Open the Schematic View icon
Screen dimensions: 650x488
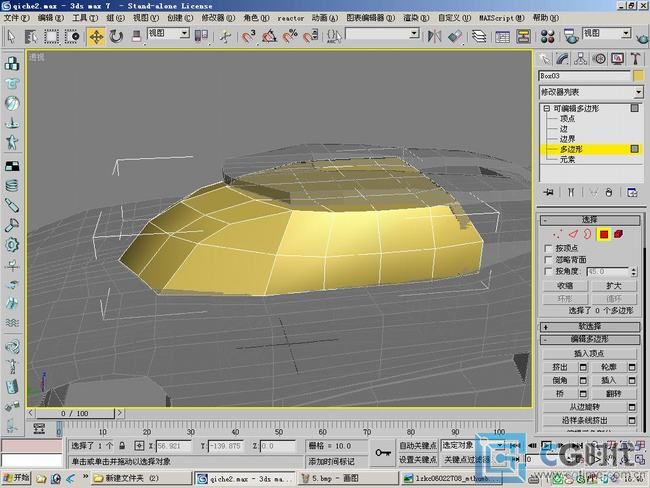[523, 36]
